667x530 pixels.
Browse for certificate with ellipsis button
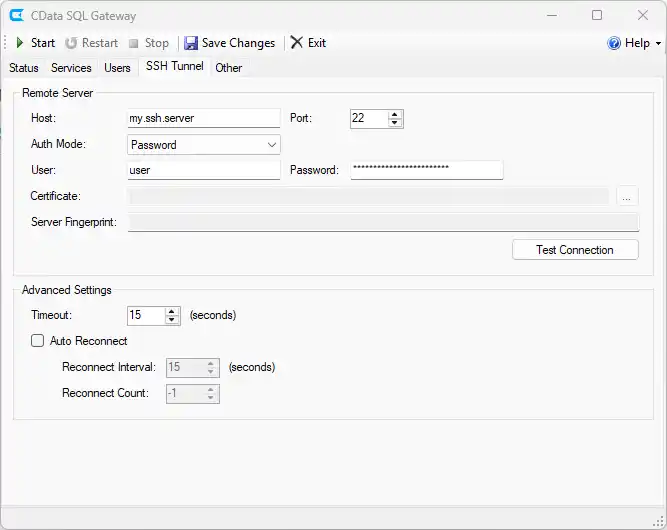626,197
